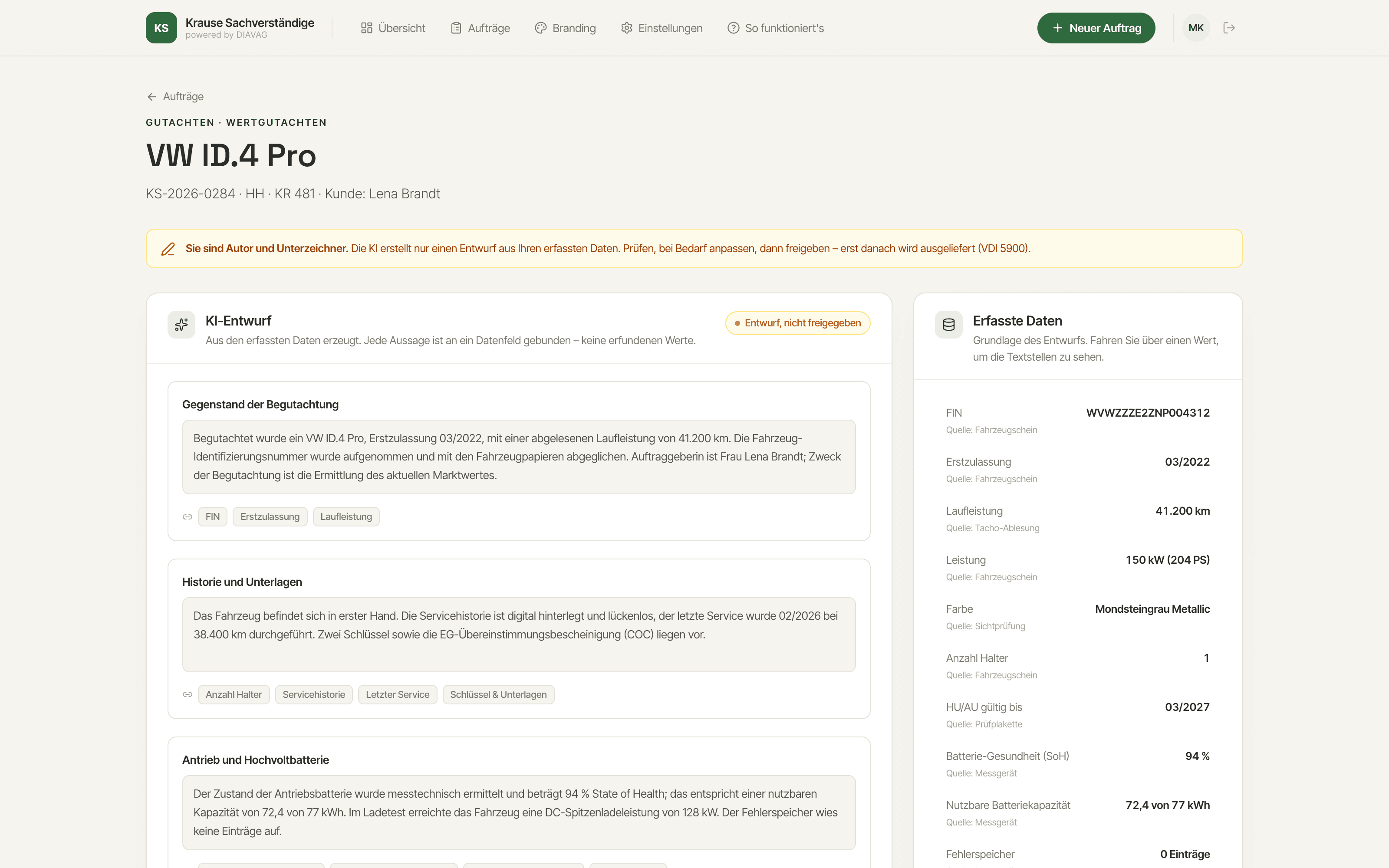Select the Laufleistung data chip

point(346,516)
